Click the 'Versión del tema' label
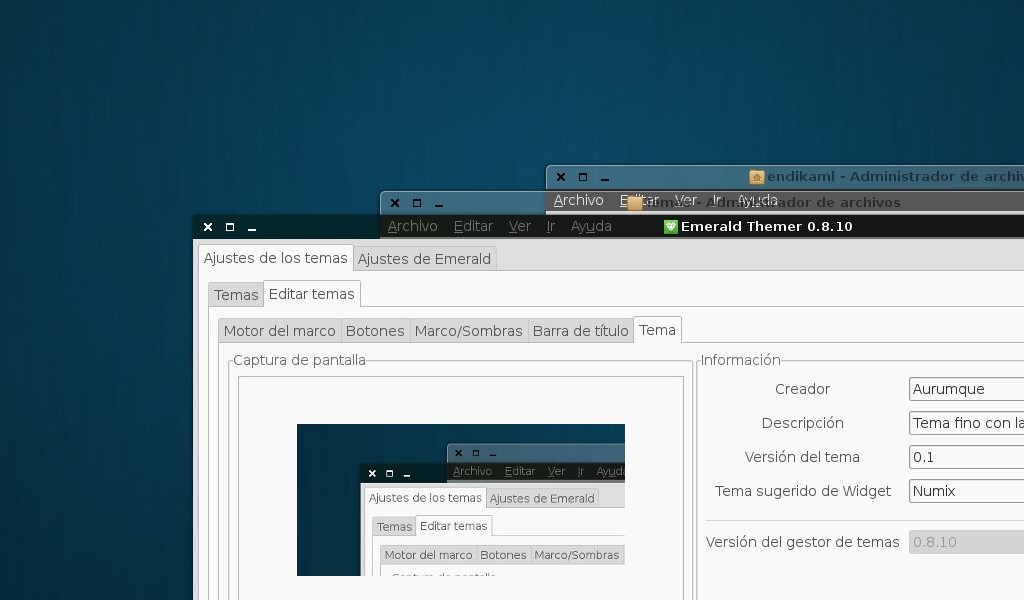Viewport: 1024px width, 600px height. pos(802,457)
